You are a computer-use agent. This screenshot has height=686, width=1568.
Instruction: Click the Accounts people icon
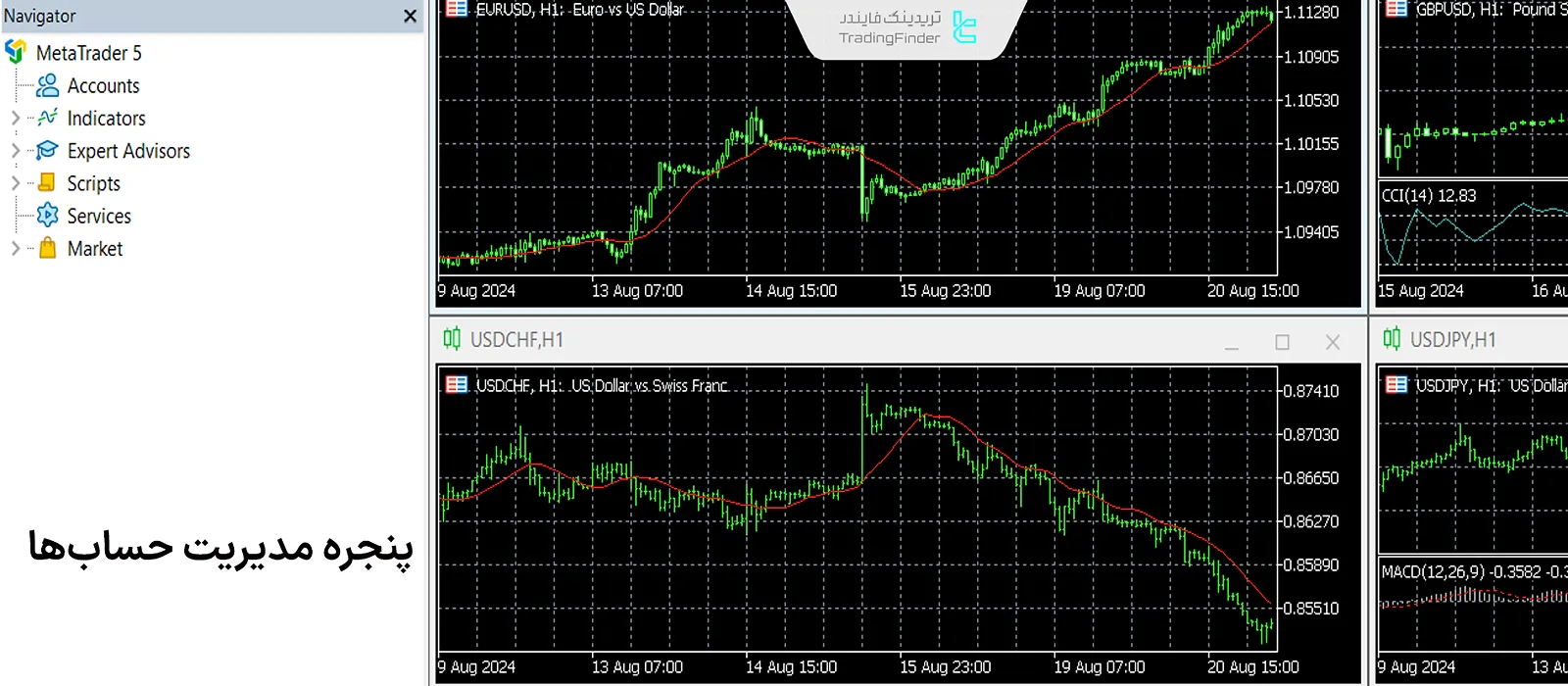tap(47, 86)
